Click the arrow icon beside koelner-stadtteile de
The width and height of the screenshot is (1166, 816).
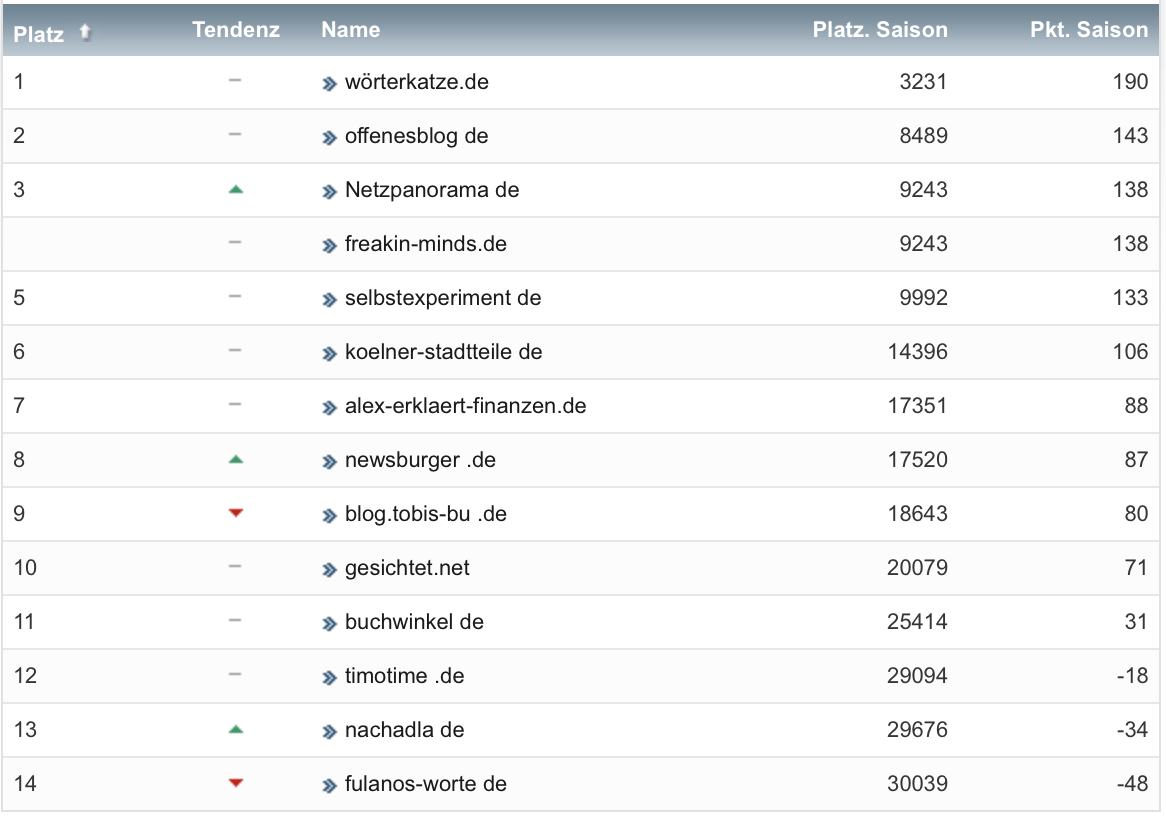click(329, 354)
